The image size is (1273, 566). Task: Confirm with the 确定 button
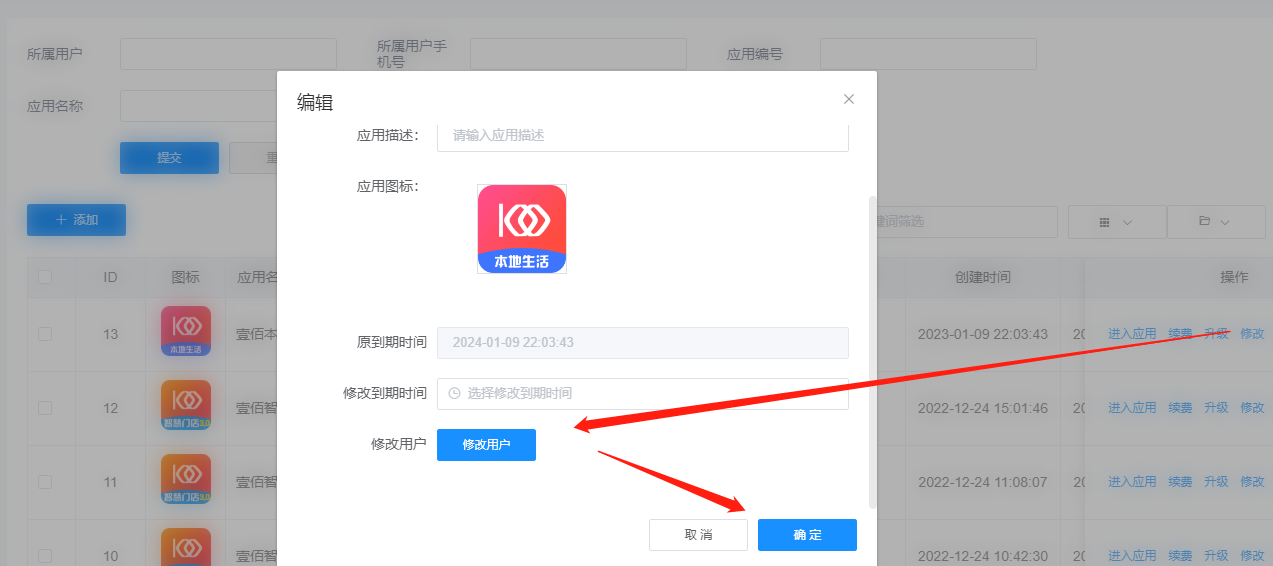coord(807,535)
